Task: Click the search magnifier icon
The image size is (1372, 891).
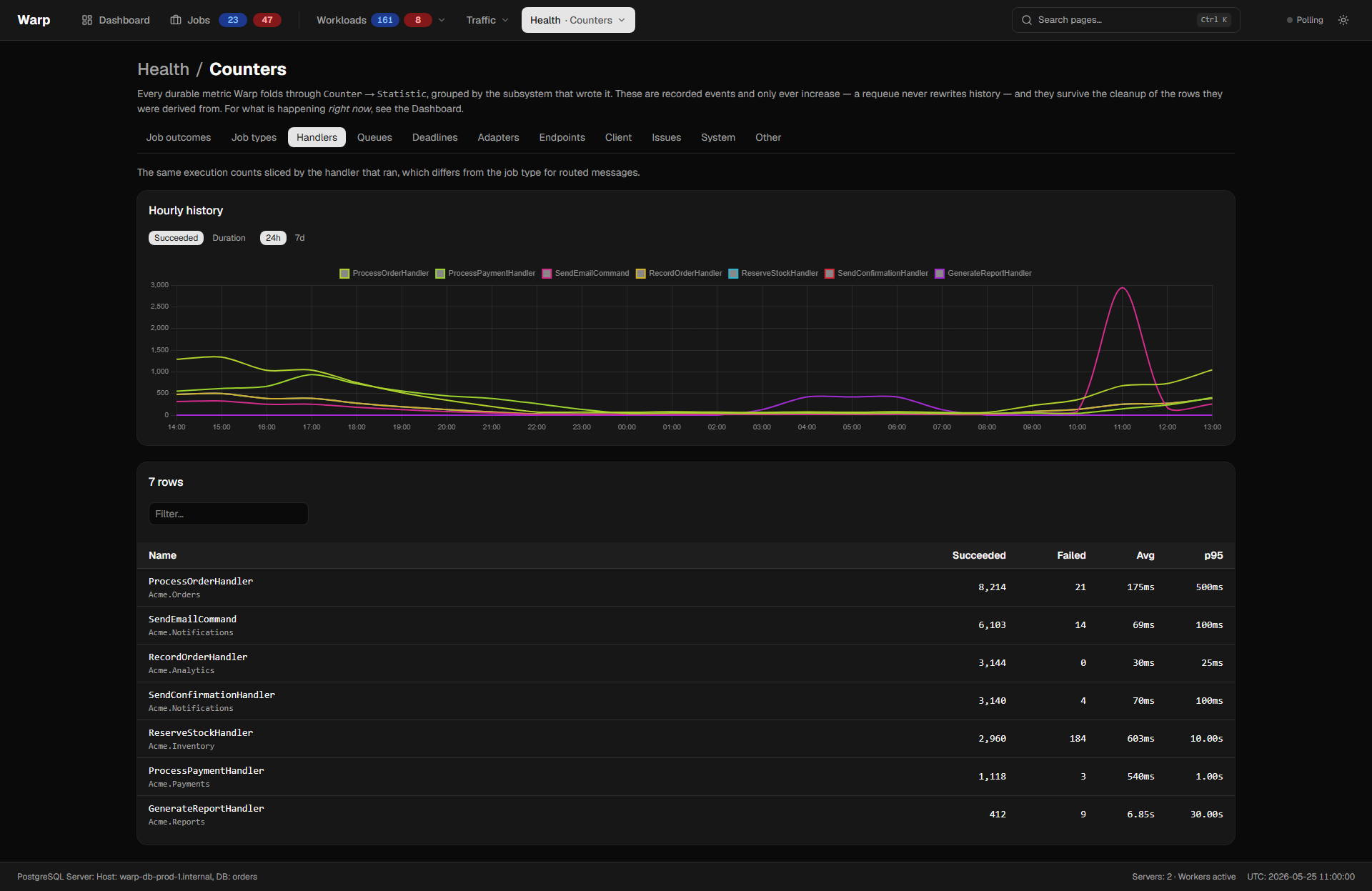Action: [x=1027, y=20]
